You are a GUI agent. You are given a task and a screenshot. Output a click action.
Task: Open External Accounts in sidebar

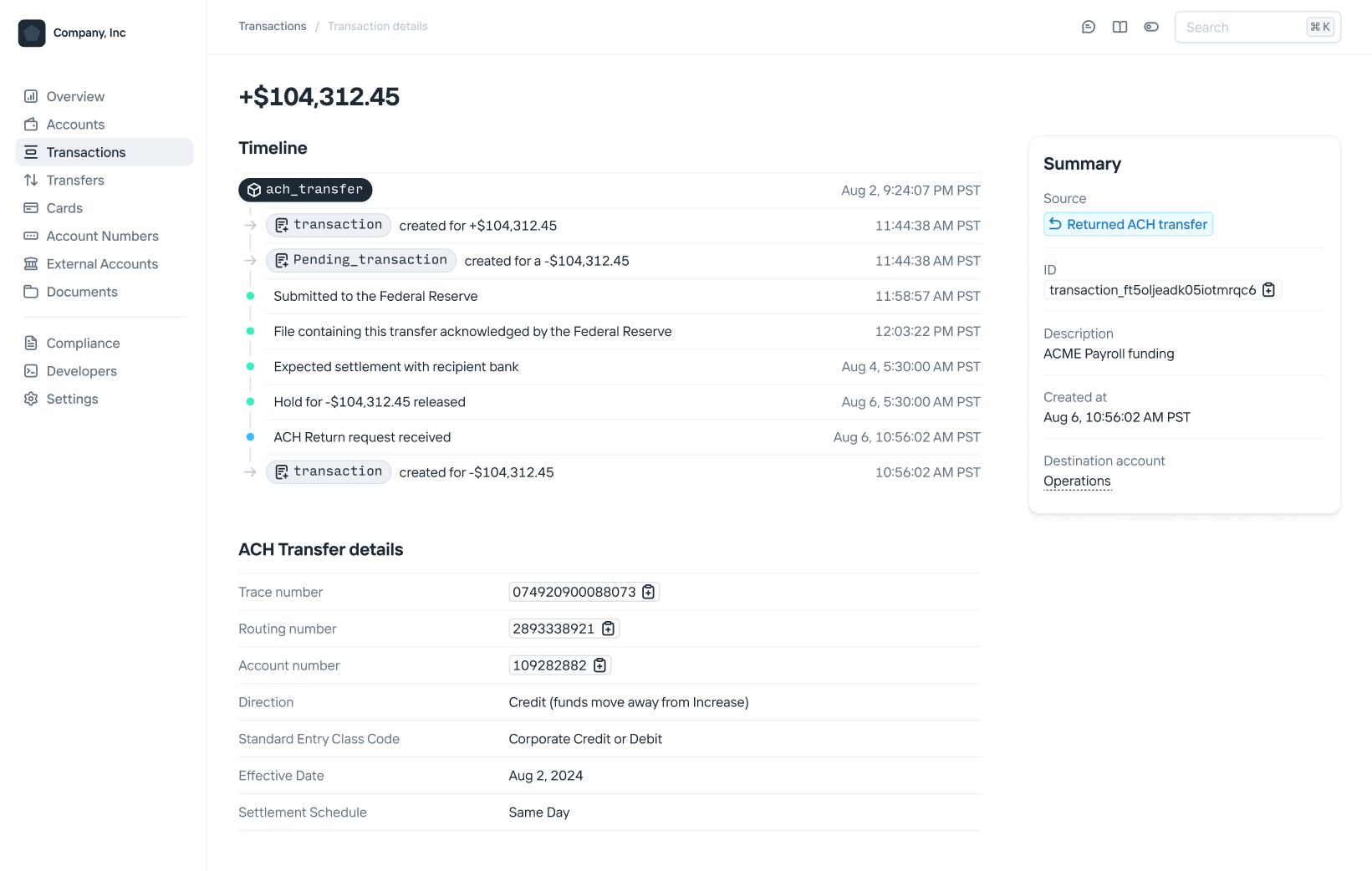pyautogui.click(x=102, y=264)
